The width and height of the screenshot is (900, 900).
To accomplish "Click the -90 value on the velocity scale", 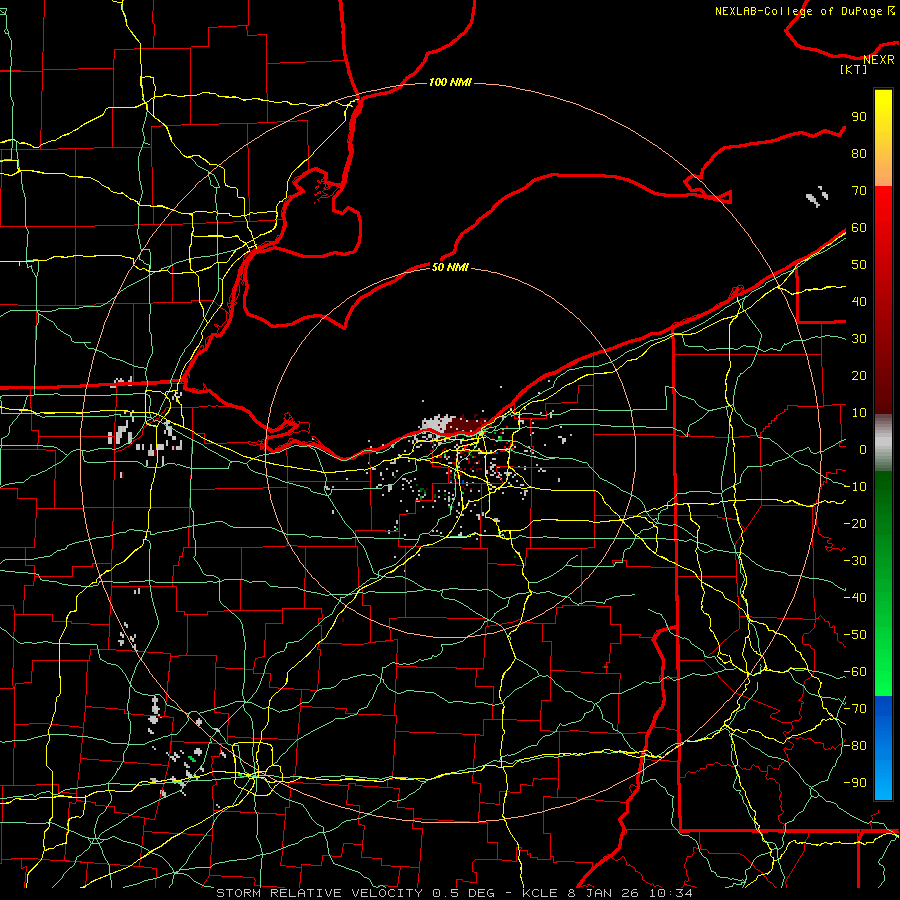I will (855, 783).
